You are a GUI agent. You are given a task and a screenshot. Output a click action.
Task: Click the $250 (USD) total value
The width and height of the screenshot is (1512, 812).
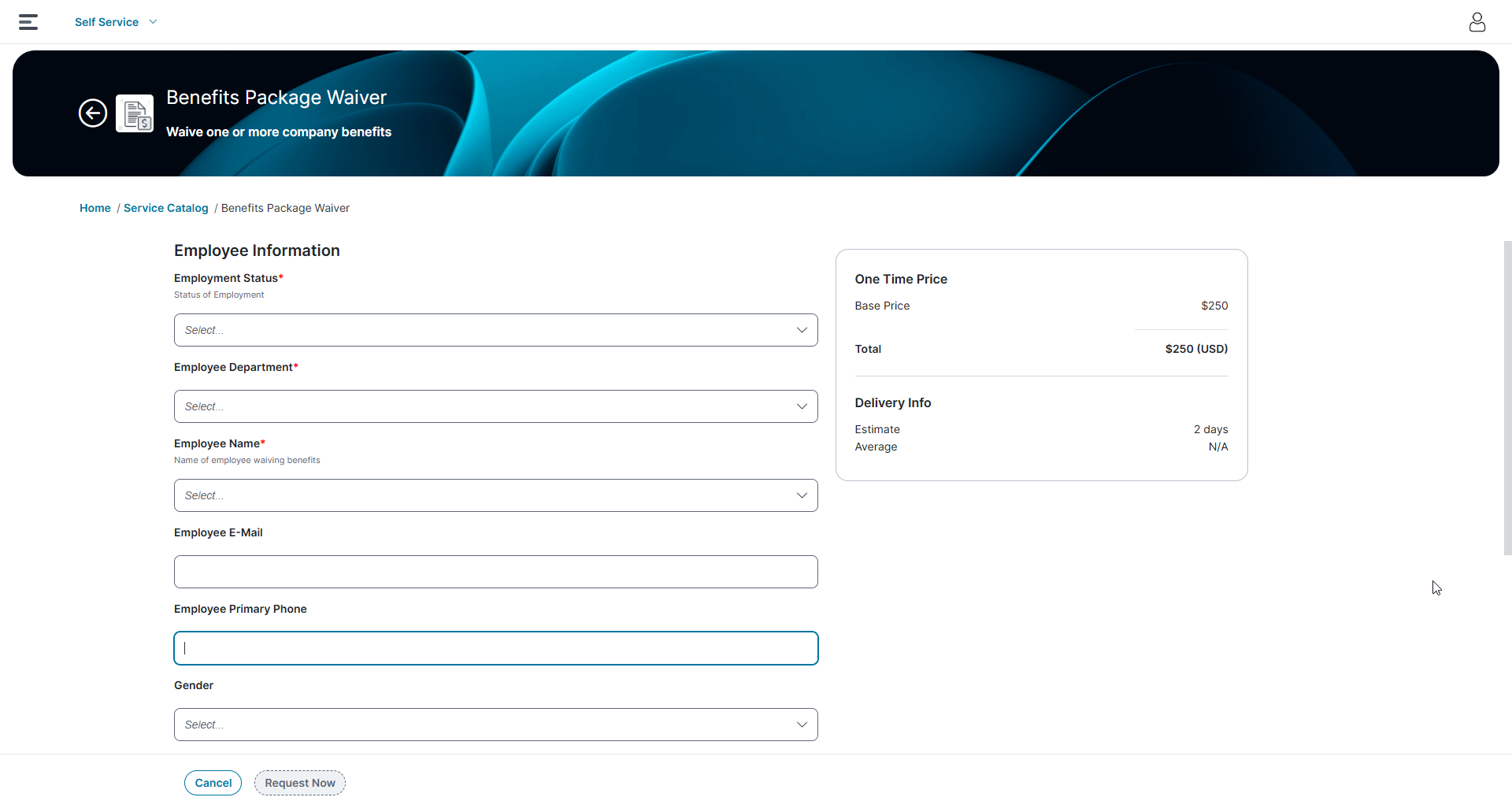[x=1197, y=349]
